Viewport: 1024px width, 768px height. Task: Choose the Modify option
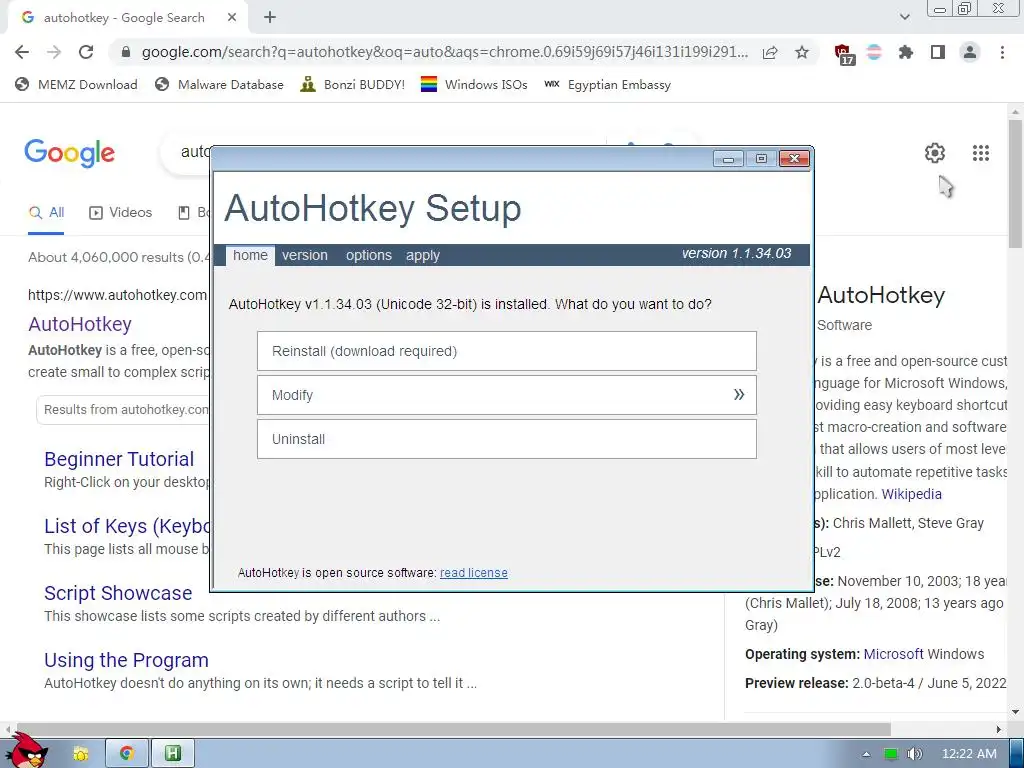point(507,395)
